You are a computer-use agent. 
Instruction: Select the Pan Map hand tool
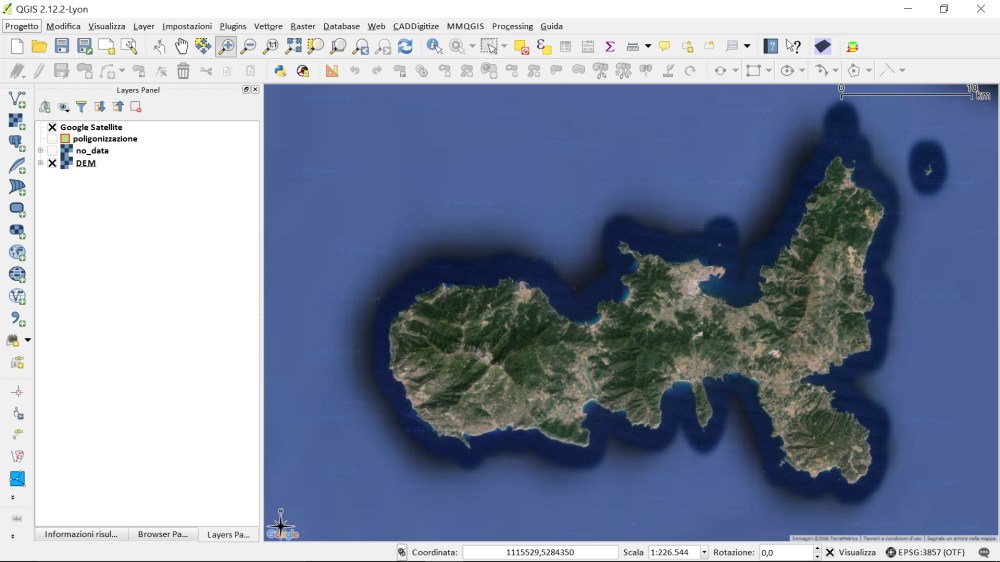coord(181,46)
